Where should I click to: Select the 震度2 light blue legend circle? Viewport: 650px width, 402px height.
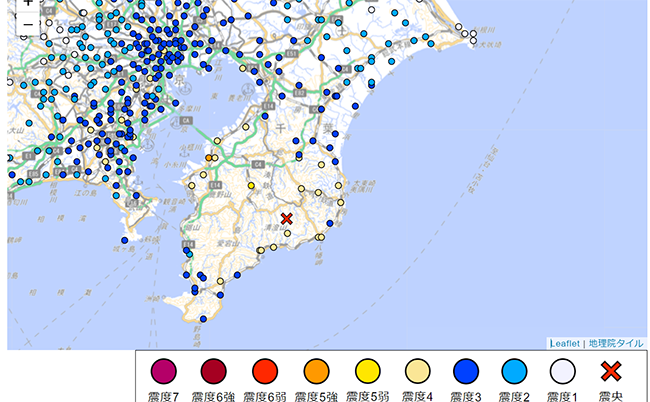click(515, 372)
